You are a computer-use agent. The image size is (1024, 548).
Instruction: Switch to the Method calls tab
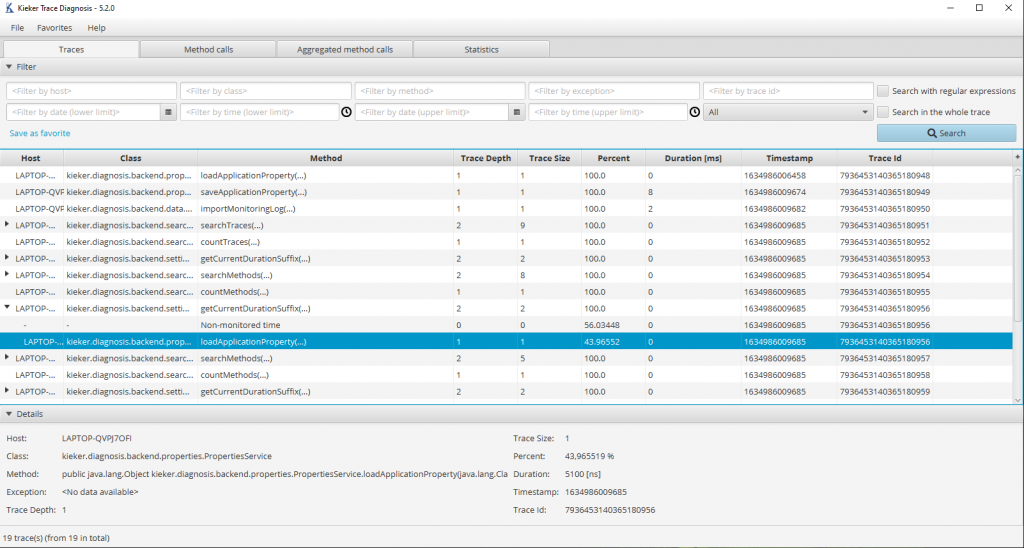(208, 49)
